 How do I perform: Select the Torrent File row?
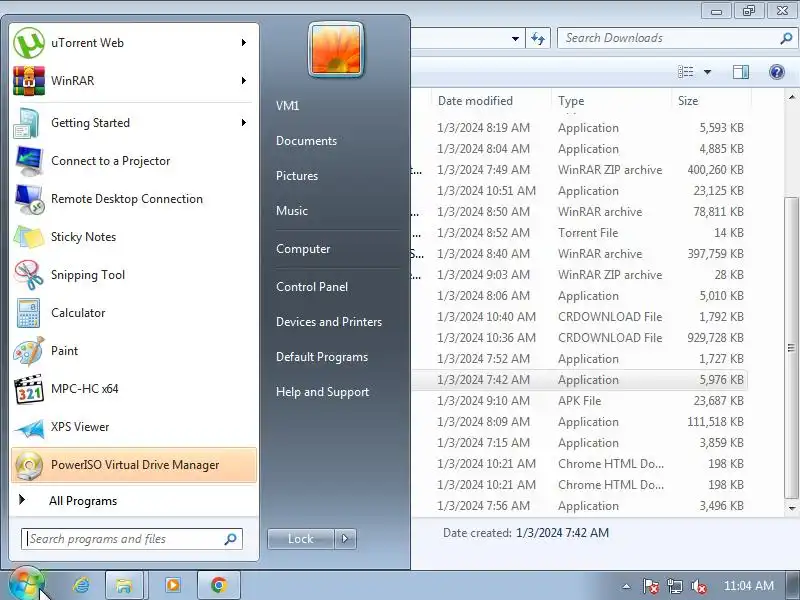point(580,233)
